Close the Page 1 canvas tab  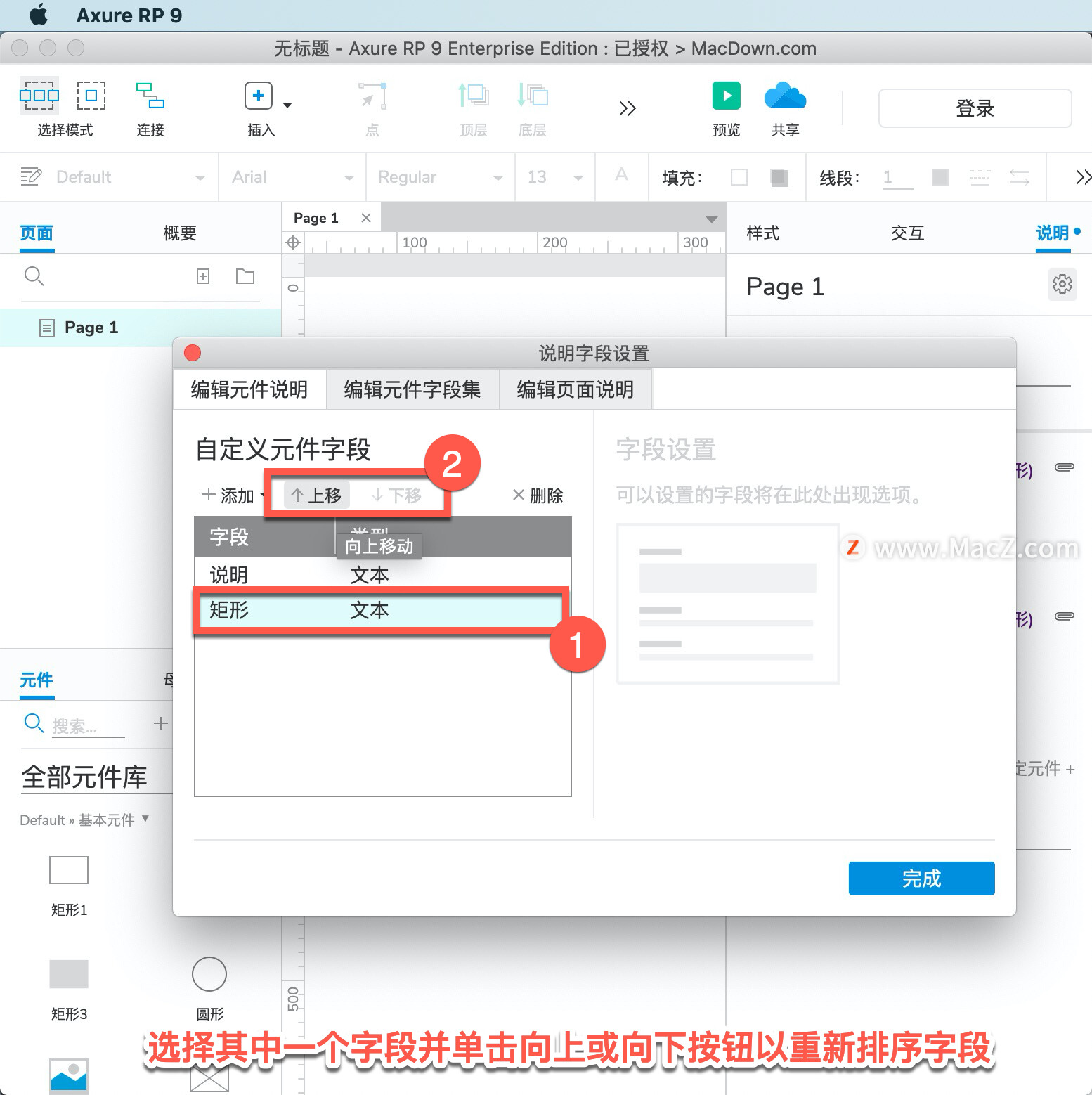(365, 218)
